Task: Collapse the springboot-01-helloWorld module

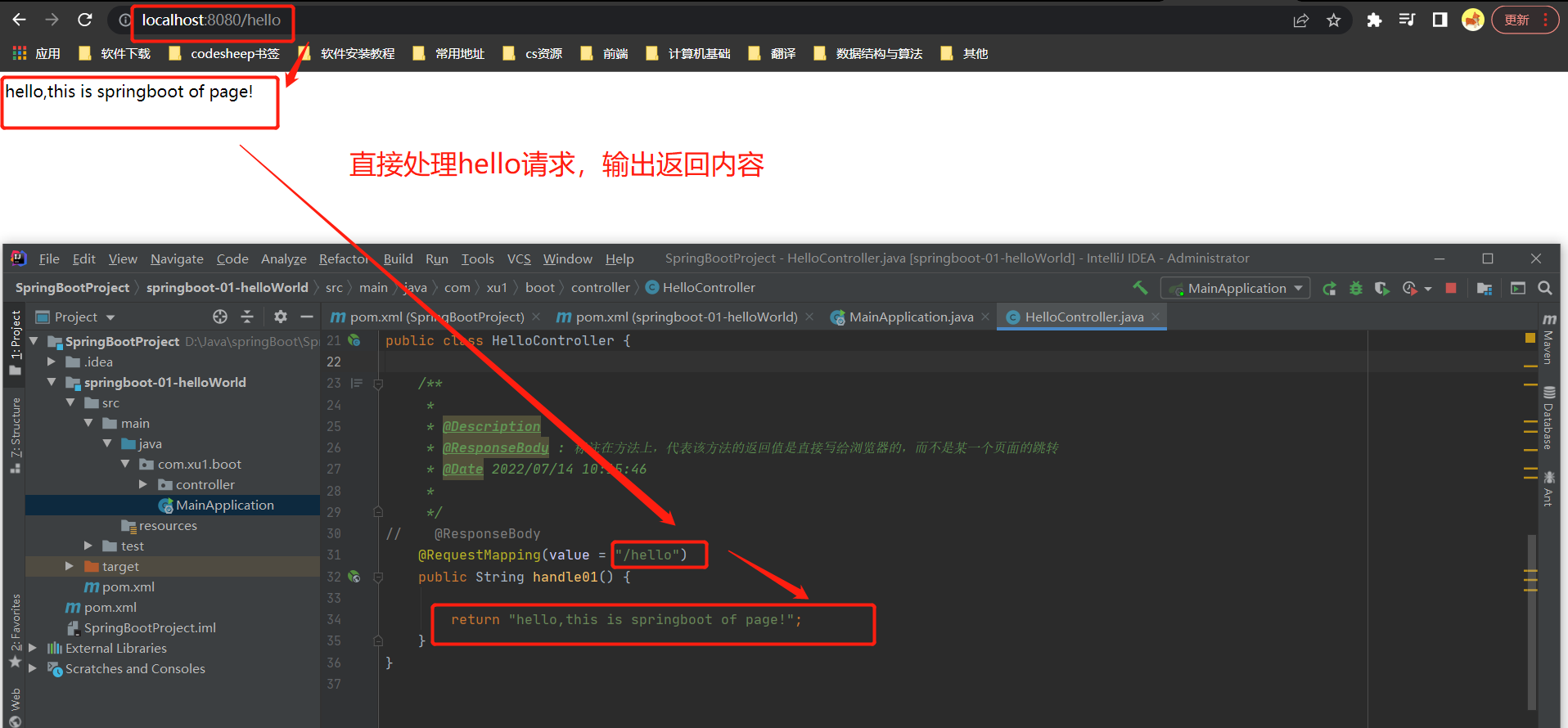Action: (52, 382)
